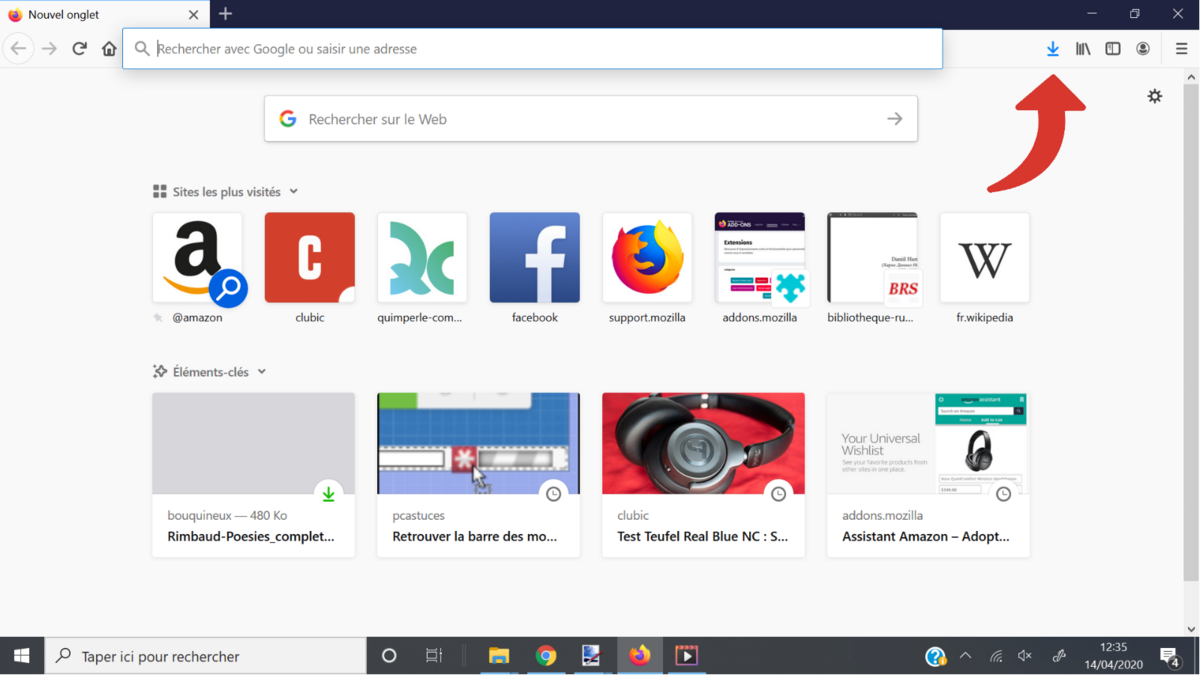
Task: Open new tab page settings gear
Action: click(x=1155, y=96)
